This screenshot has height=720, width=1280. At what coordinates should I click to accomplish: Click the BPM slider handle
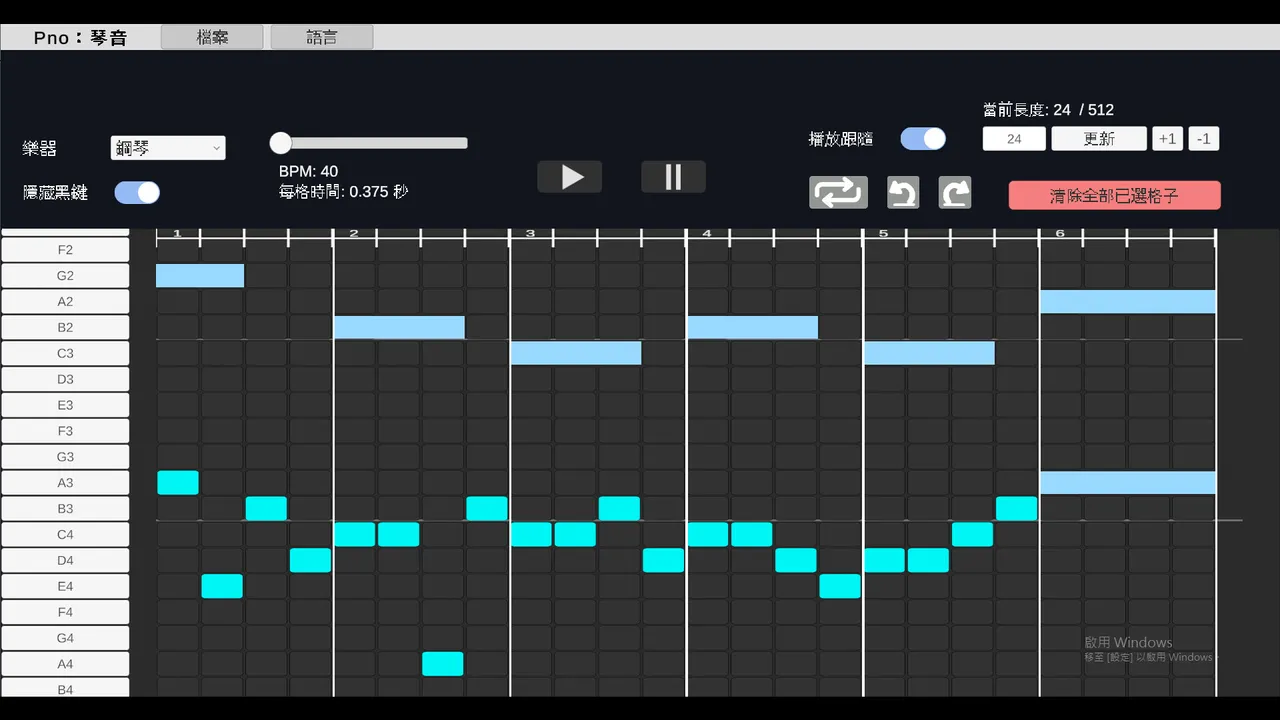point(281,143)
